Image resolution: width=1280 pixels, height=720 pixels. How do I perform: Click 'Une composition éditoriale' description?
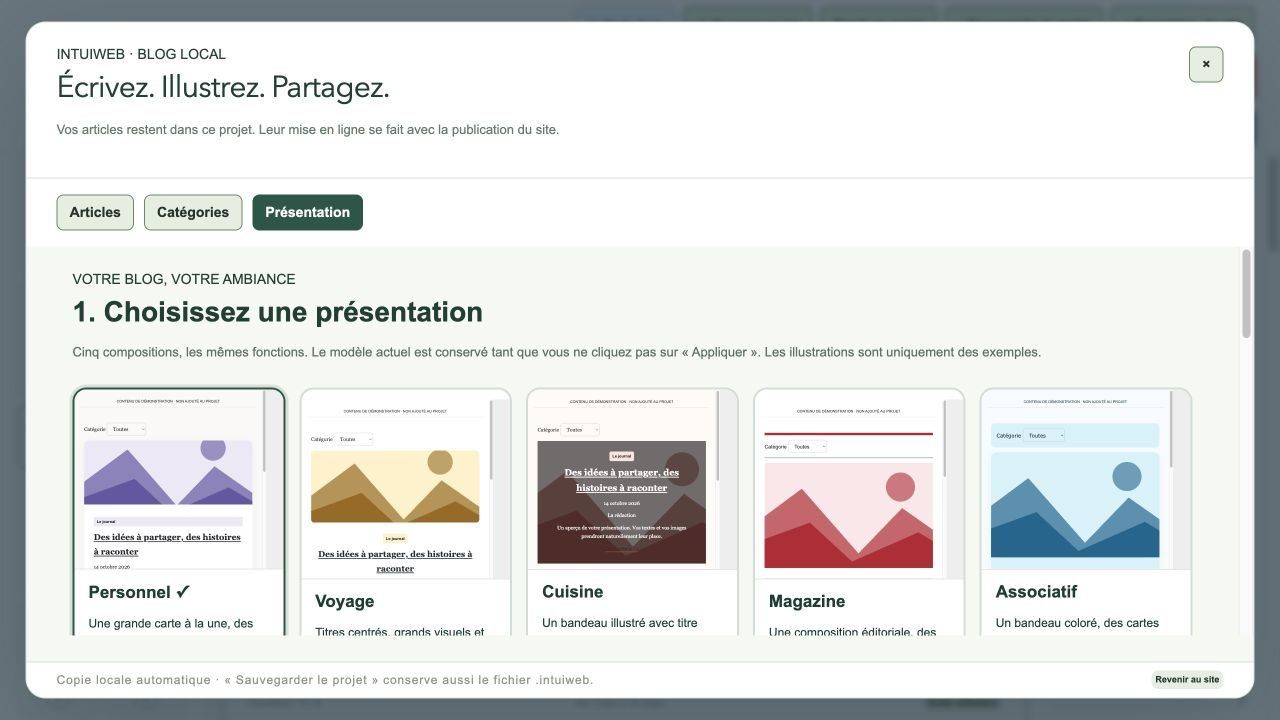point(853,630)
